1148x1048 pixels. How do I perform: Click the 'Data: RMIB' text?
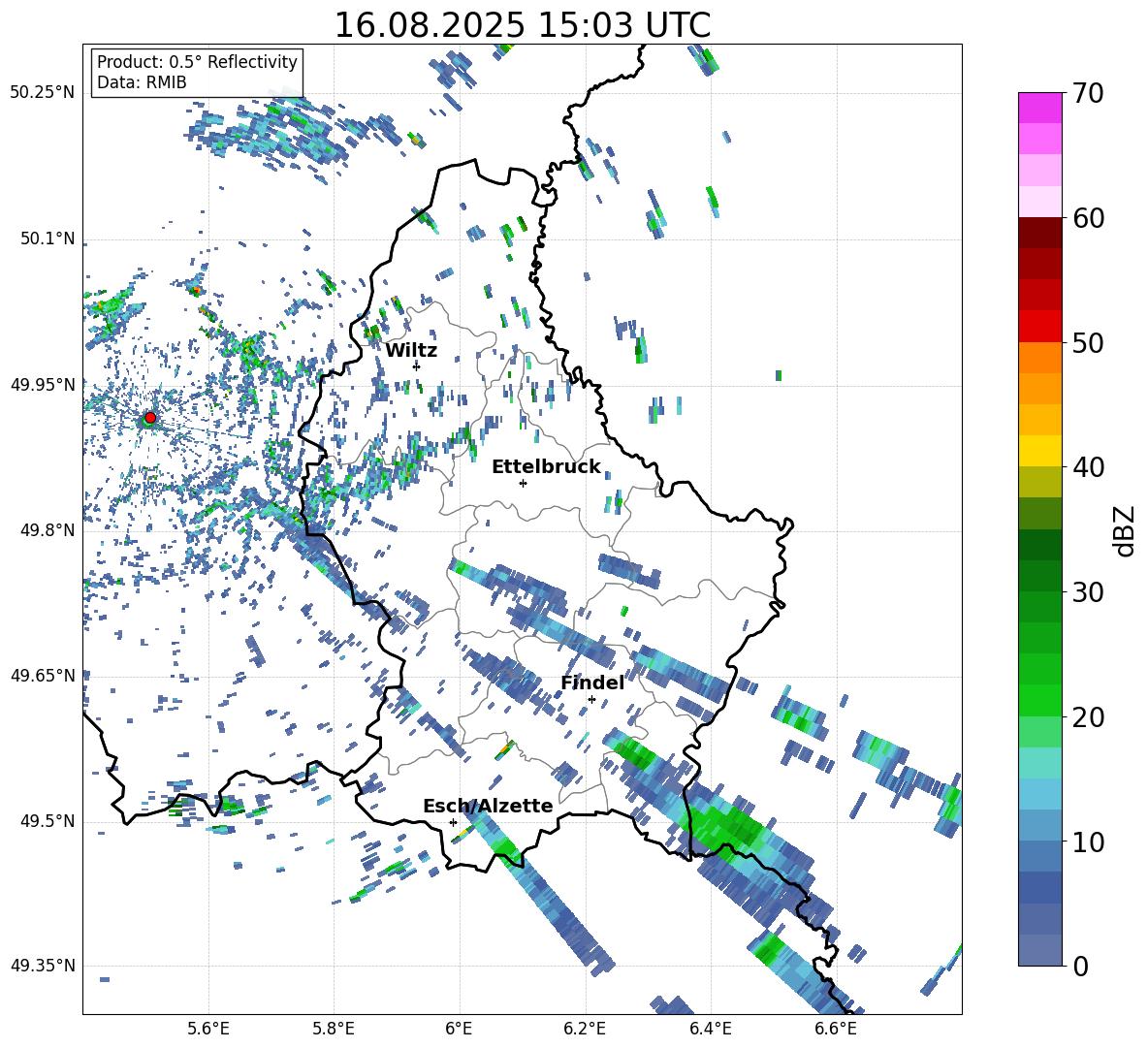pos(142,82)
